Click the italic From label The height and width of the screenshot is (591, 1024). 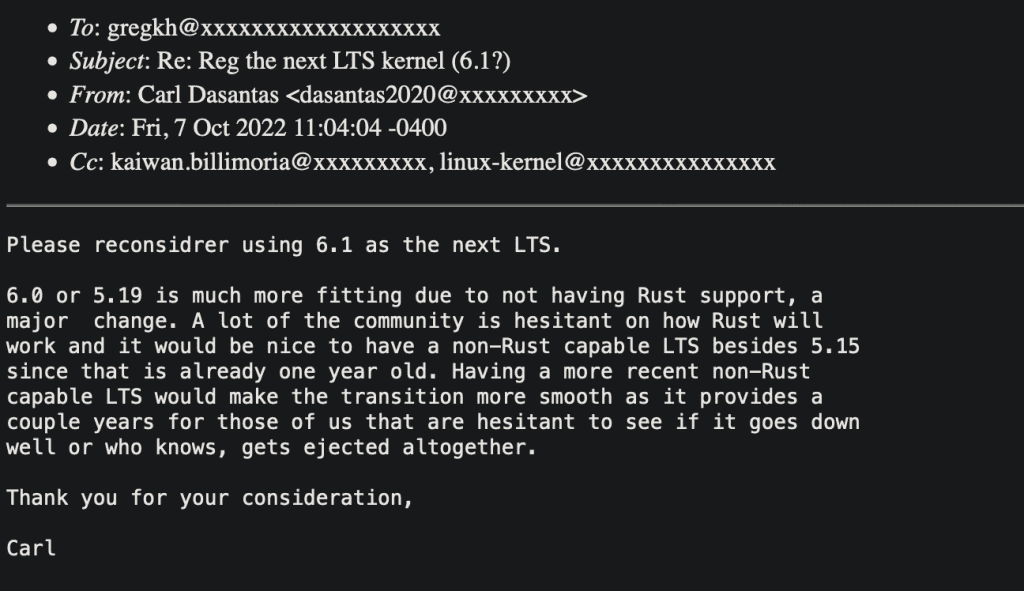(x=97, y=95)
